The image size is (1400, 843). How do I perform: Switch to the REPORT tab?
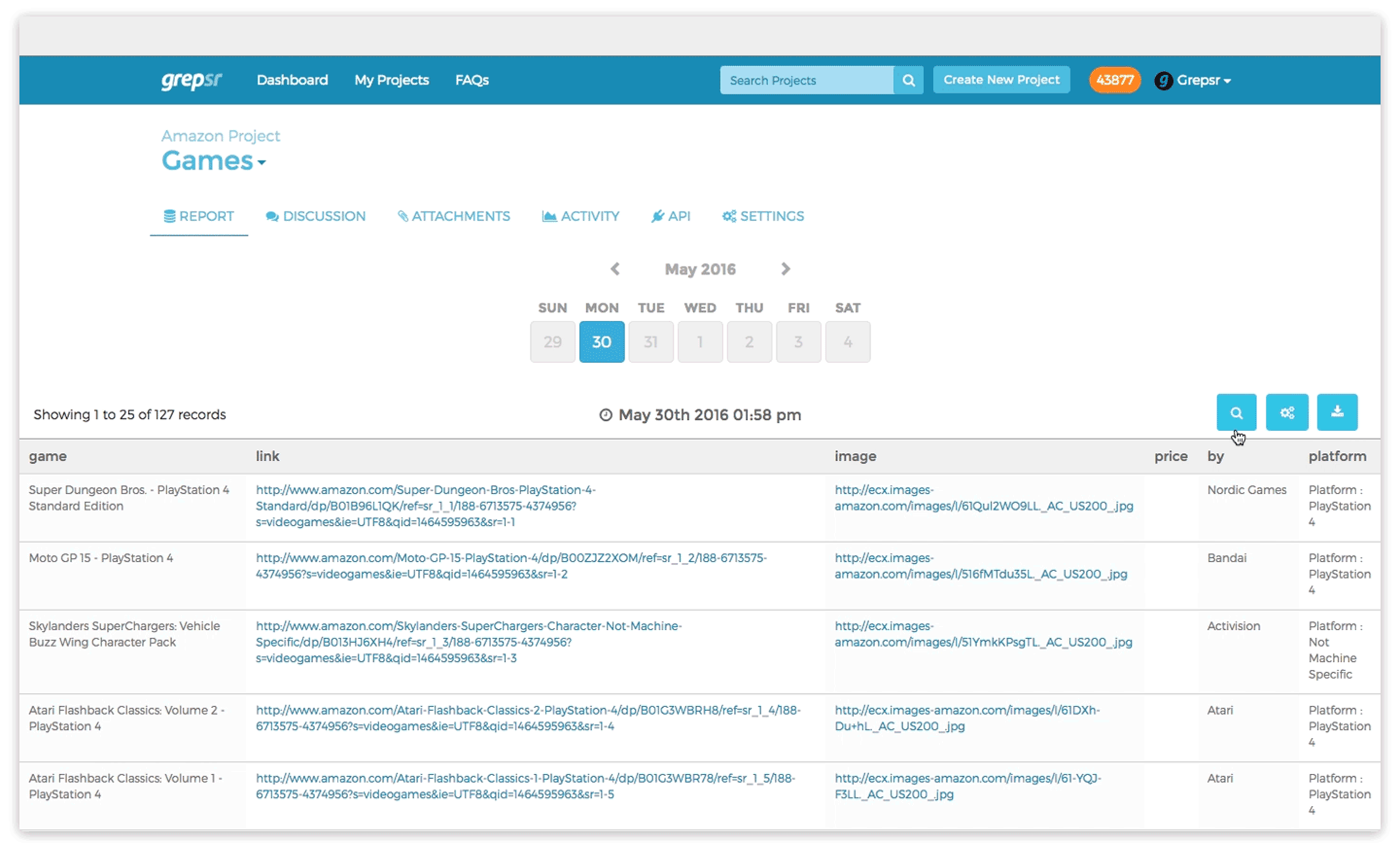(x=198, y=216)
